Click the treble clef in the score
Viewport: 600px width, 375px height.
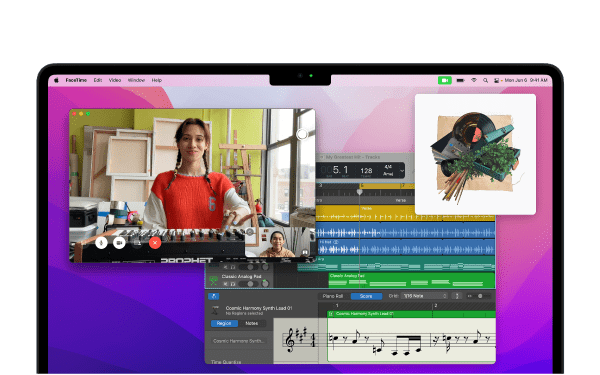[x=290, y=339]
